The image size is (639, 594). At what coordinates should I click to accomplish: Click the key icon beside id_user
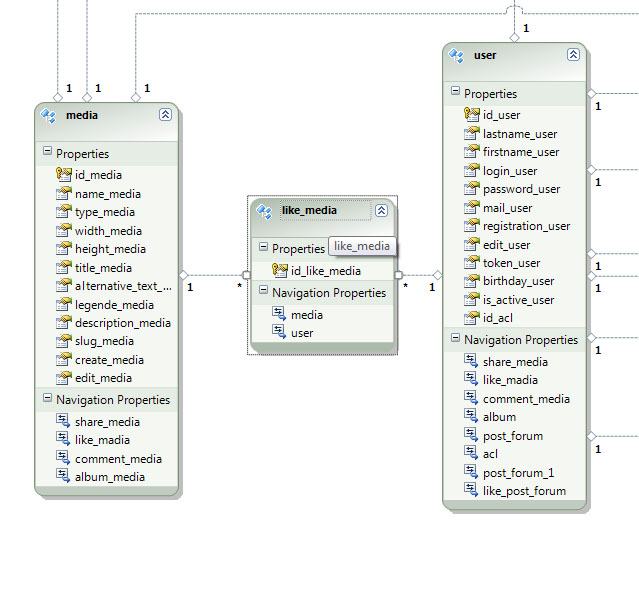(473, 115)
